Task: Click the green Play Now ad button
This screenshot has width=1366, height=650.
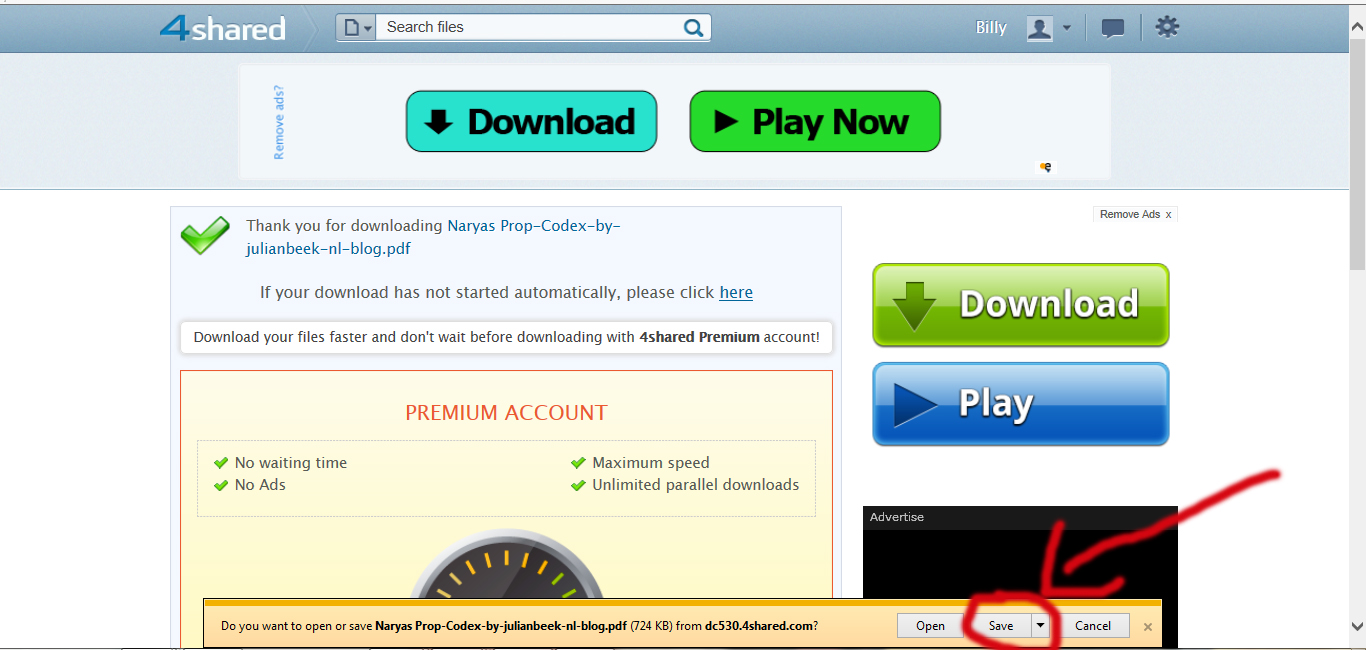Action: click(815, 121)
